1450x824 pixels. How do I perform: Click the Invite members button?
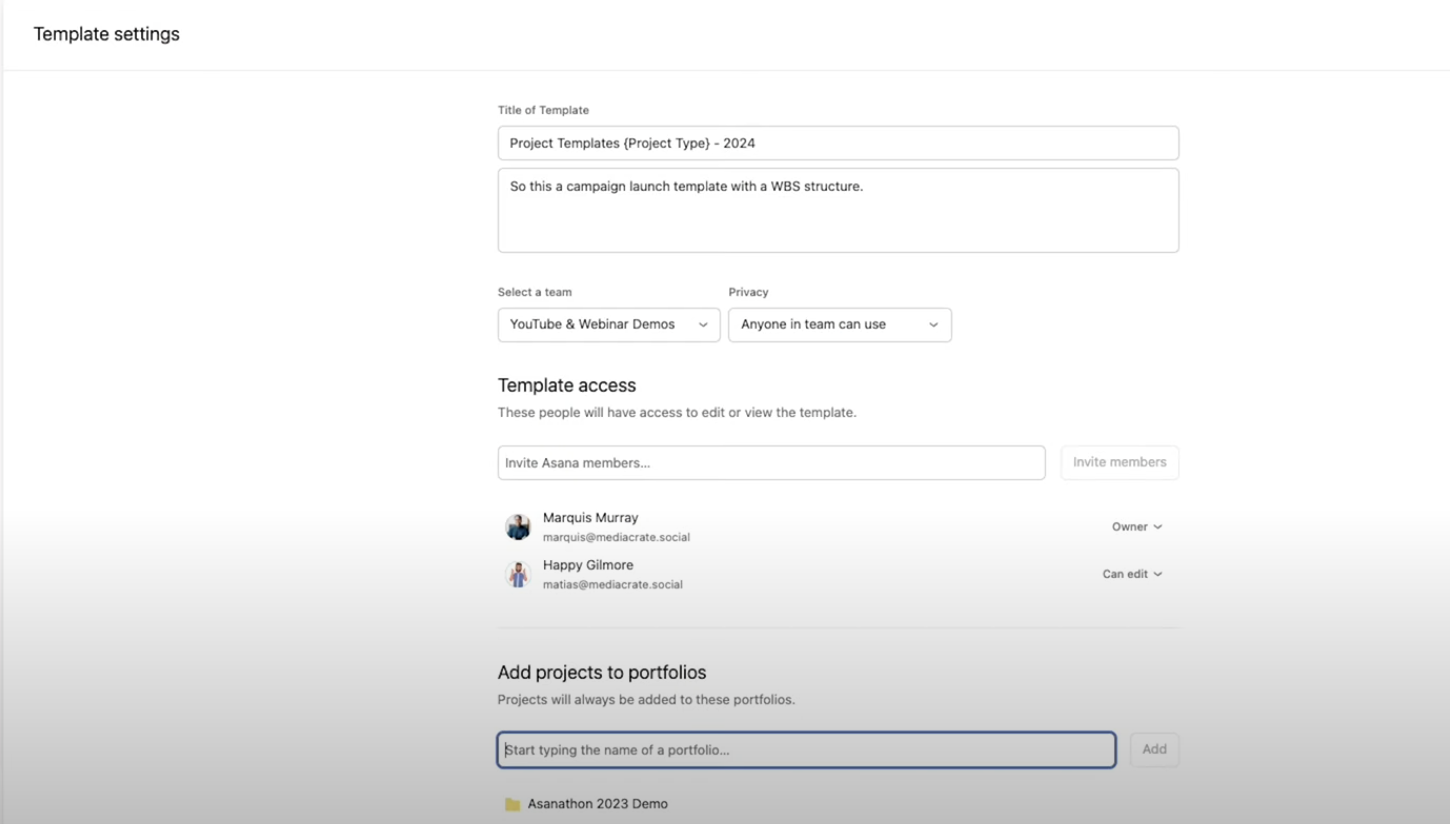[1119, 462]
